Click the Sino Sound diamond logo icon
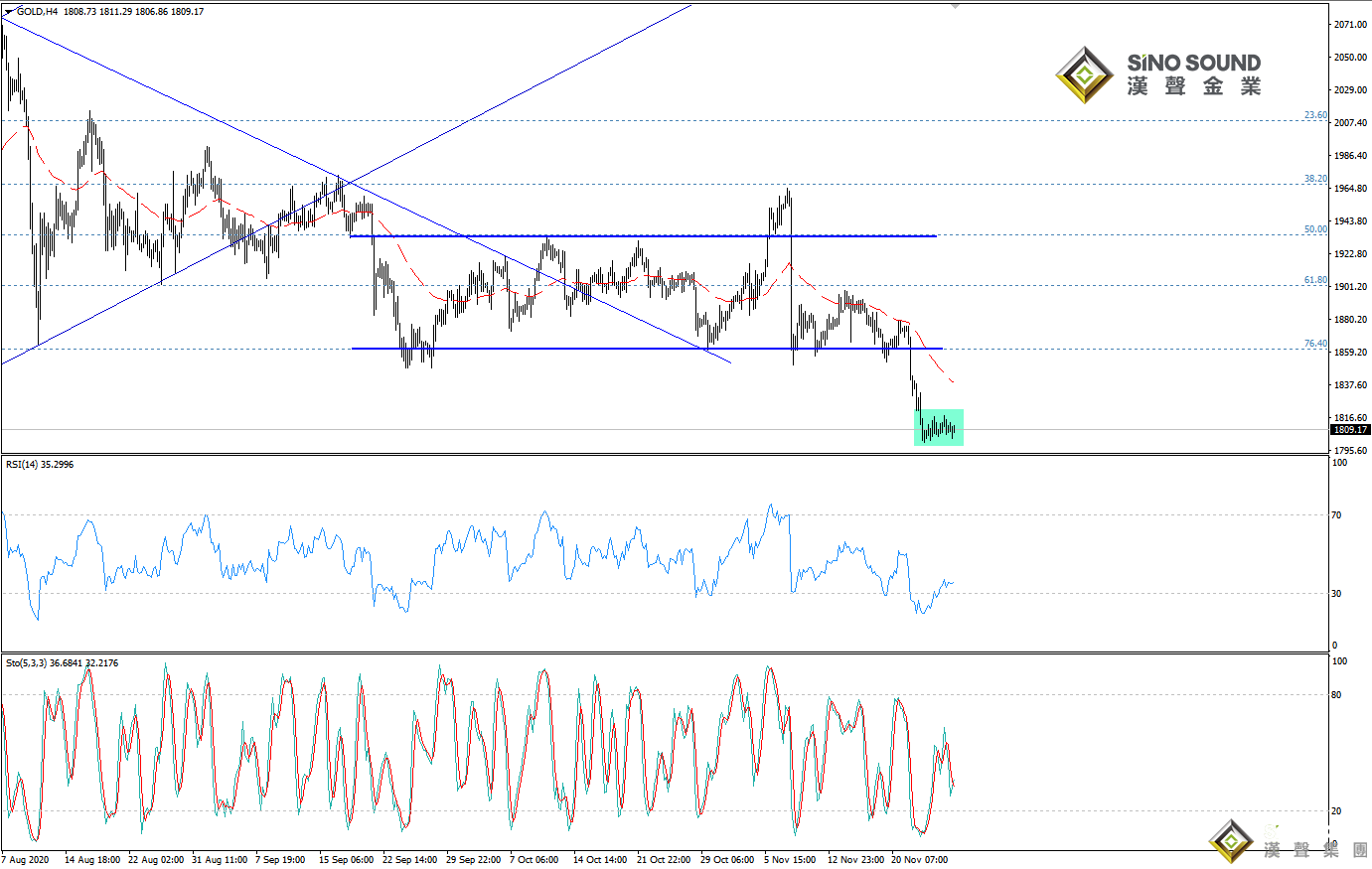Screen dimensions: 1372x869 1084,74
